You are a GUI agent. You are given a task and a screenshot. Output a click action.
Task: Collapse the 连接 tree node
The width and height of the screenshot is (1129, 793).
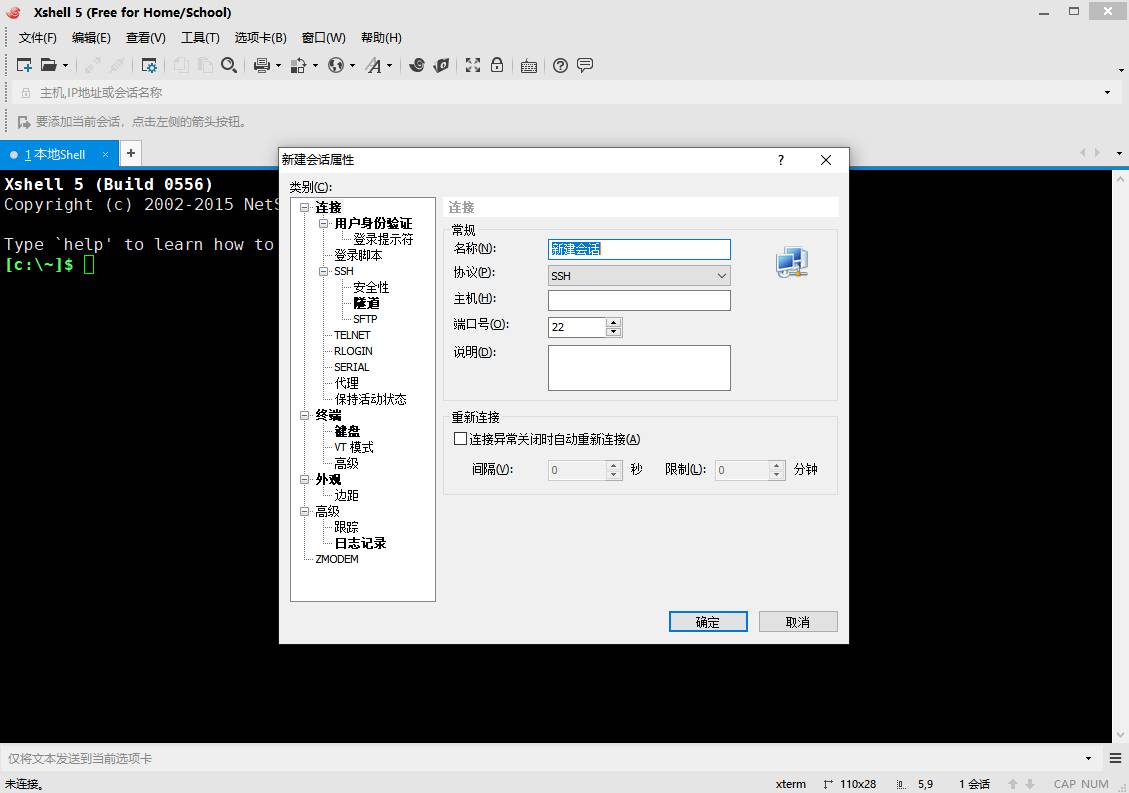[305, 207]
